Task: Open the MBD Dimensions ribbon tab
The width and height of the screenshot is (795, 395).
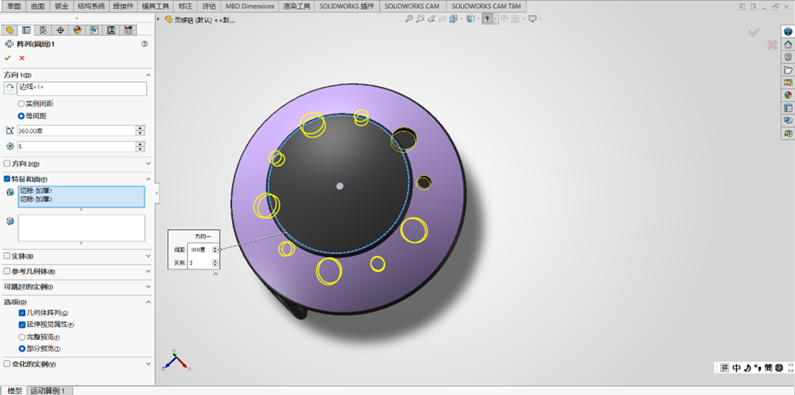Action: point(249,6)
